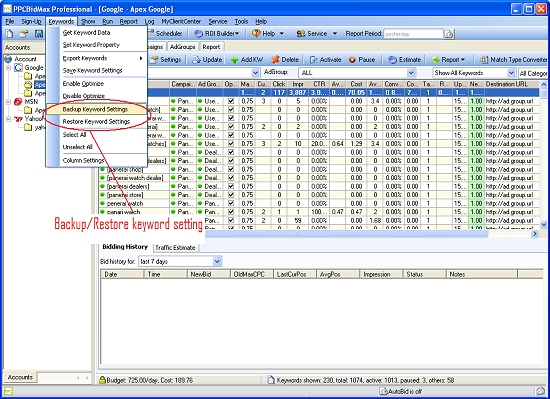Click the Estimate toolbar icon
The width and height of the screenshot is (550, 399).
click(x=392, y=60)
